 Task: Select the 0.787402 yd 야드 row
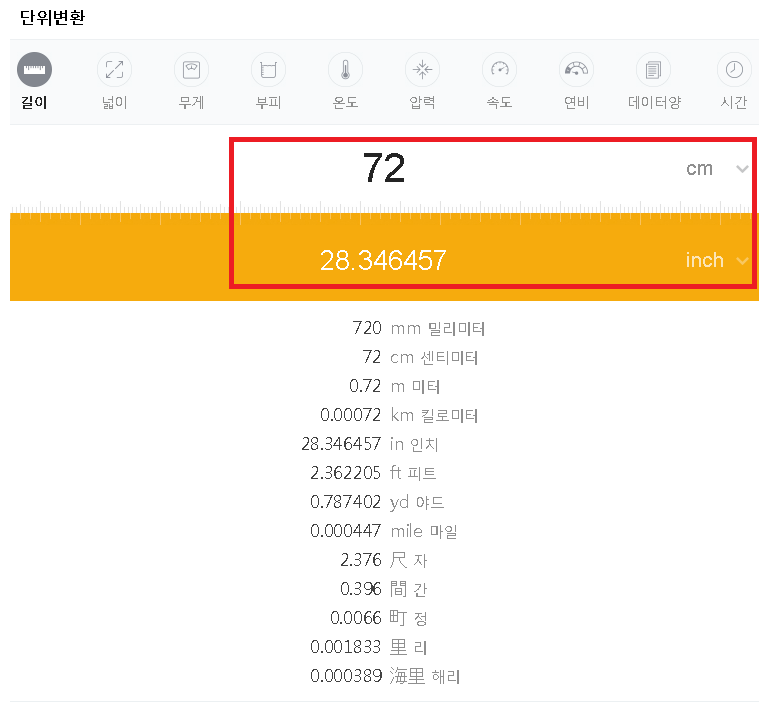[x=377, y=502]
